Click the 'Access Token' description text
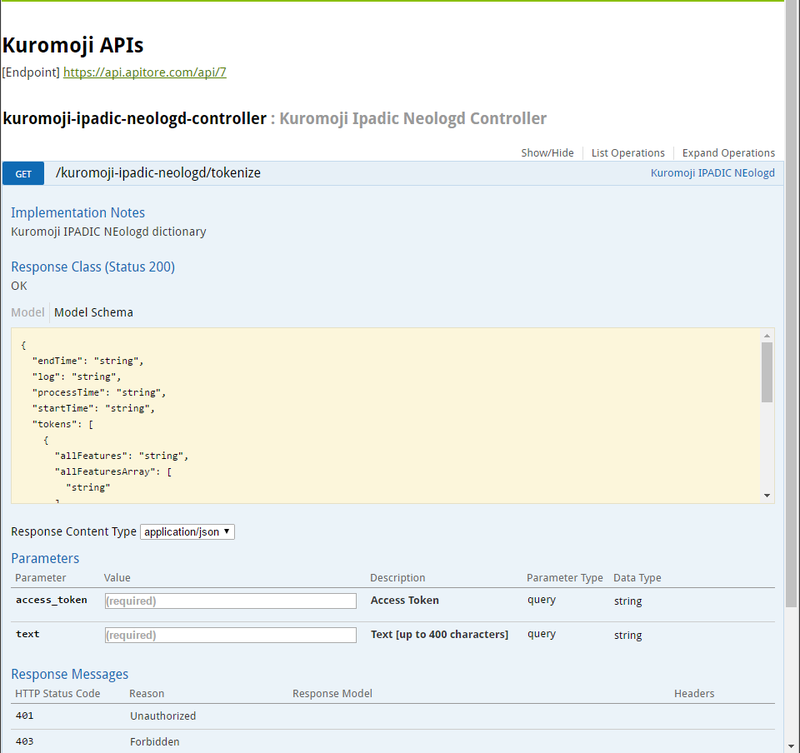Viewport: 800px width, 753px height. (x=405, y=600)
